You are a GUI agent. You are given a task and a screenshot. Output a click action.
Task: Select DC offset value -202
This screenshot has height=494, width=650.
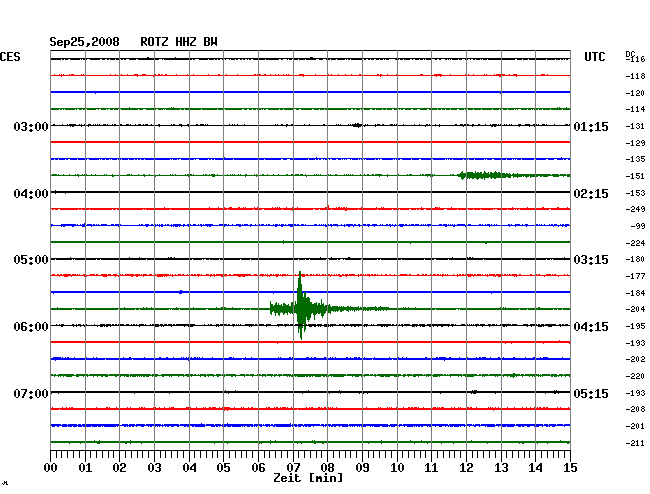coord(635,359)
